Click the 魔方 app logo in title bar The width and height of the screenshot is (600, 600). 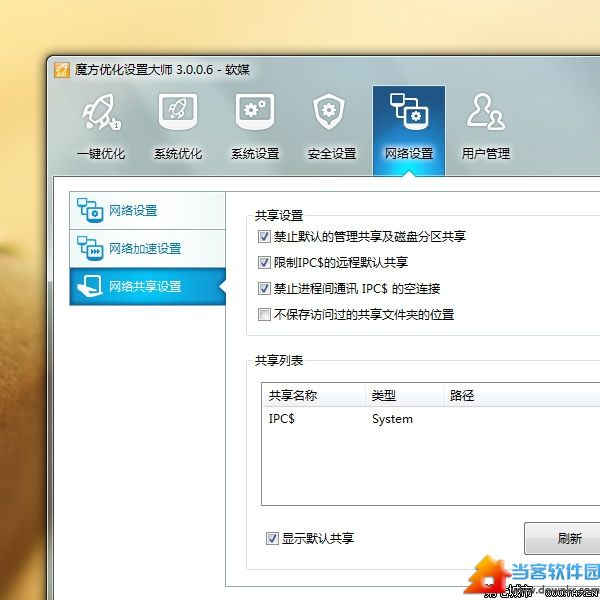coord(62,70)
